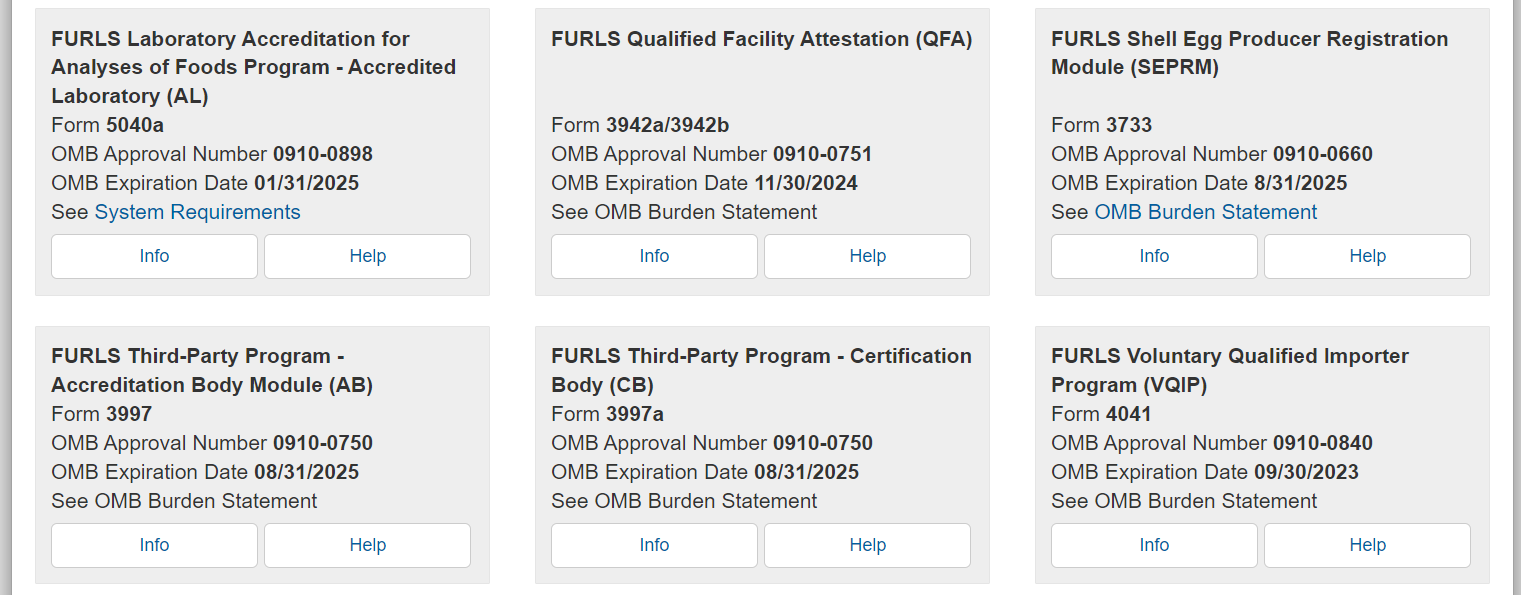The image size is (1521, 595).
Task: Click Help for Qualified Facility Attestation (QFA)
Action: [x=867, y=256]
